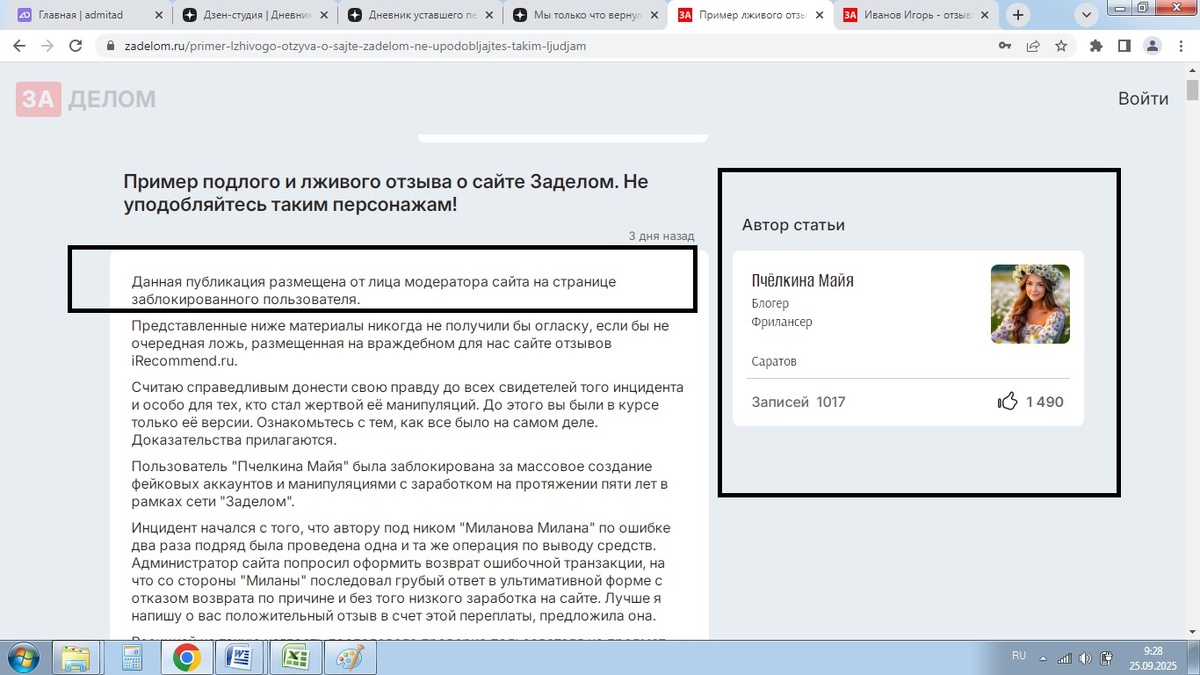
Task: Open saved passwords key icon
Action: pyautogui.click(x=1005, y=46)
